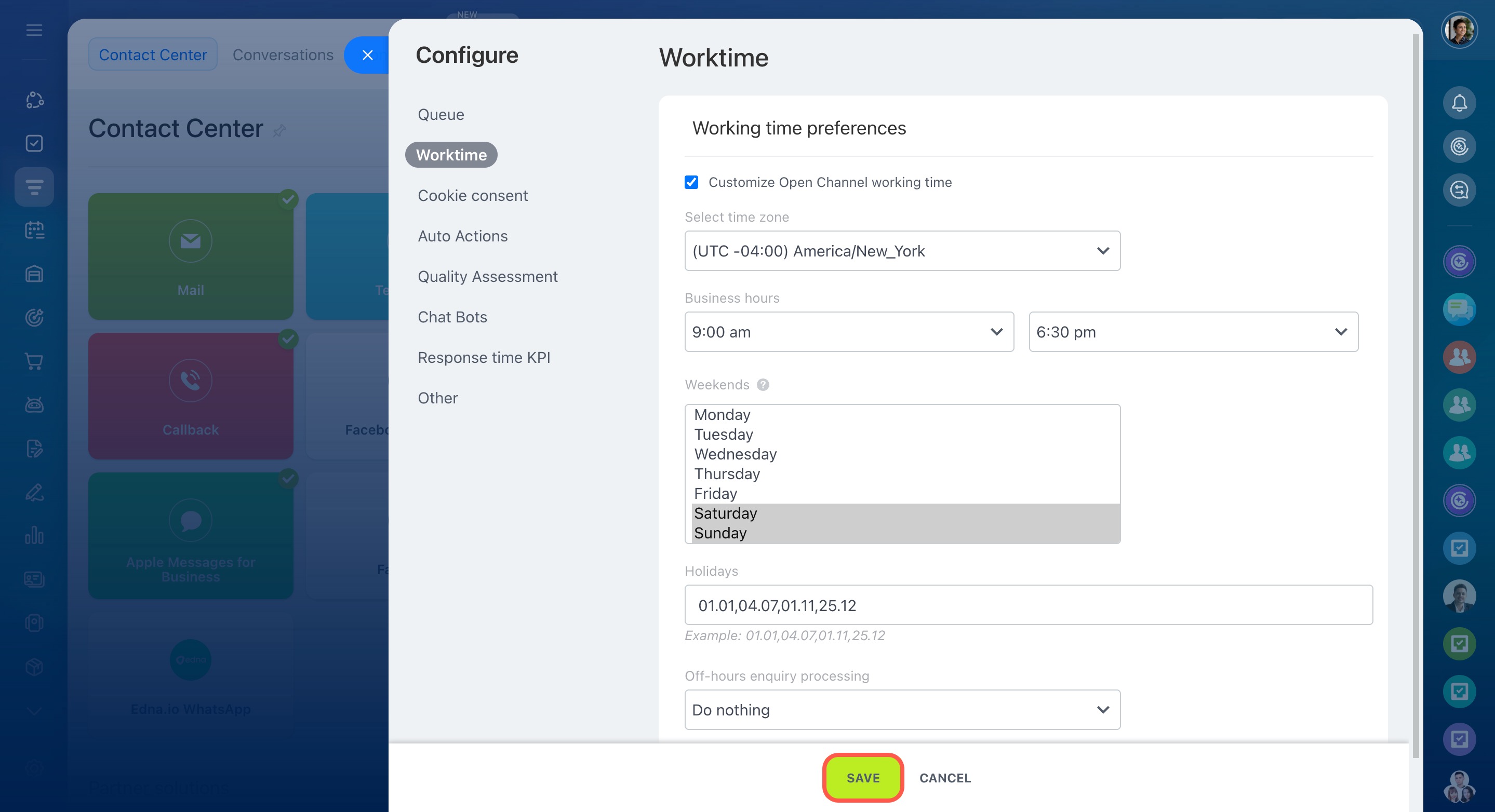Open the tasks checkmark icon in left sidebar
The width and height of the screenshot is (1495, 812).
(34, 143)
